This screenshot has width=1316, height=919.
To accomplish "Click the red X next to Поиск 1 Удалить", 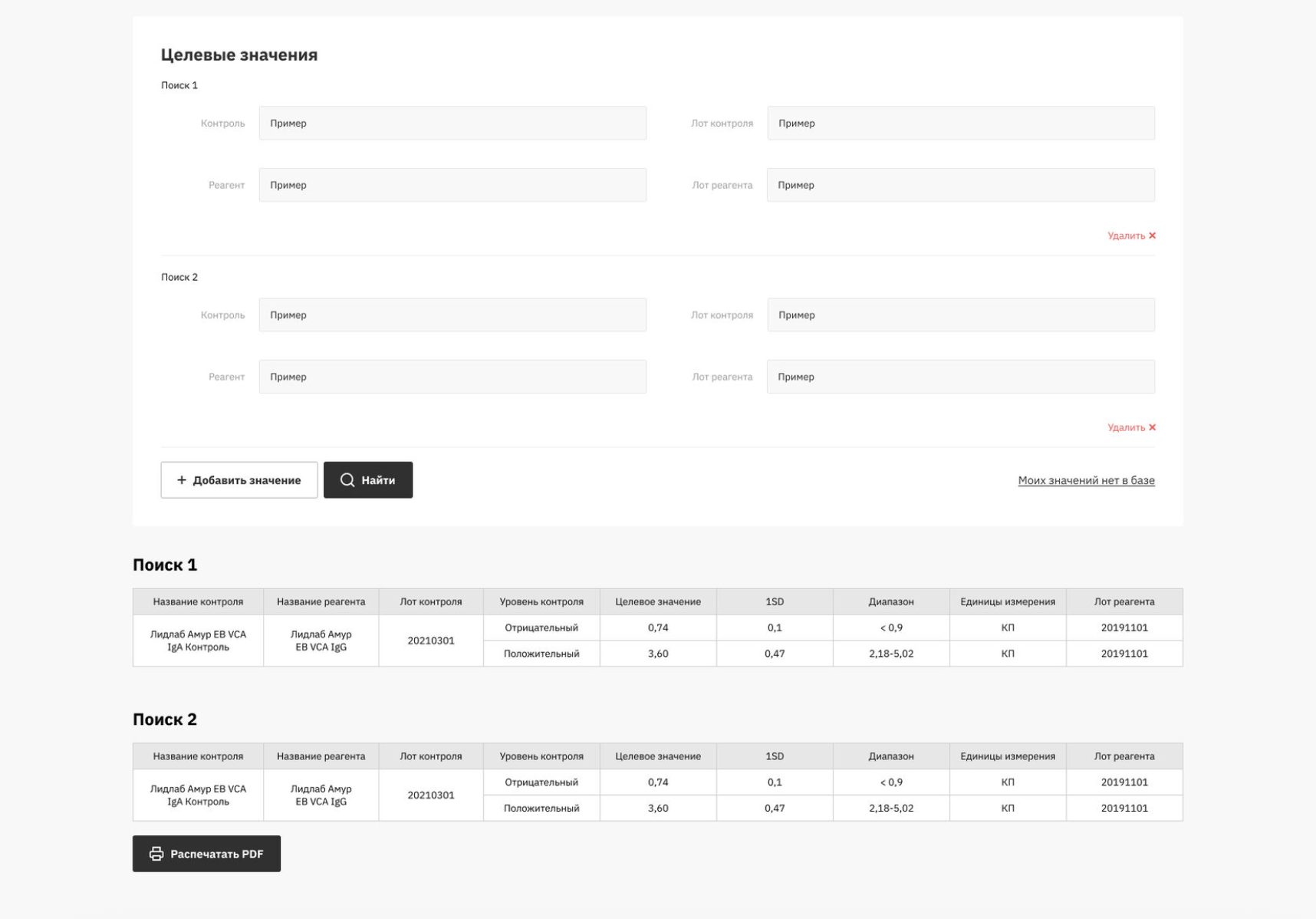I will 1152,236.
